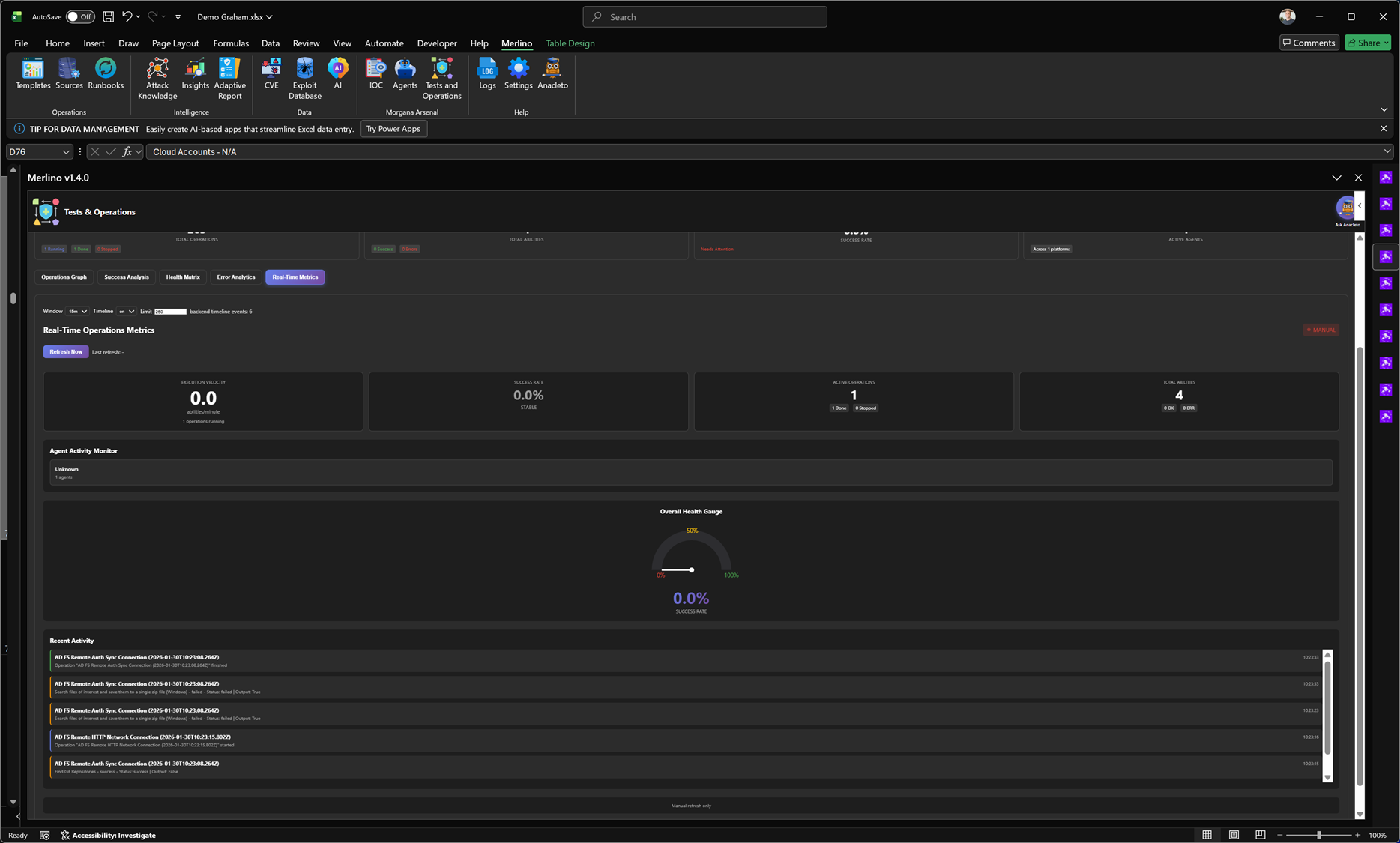Toggle AutoSave off switch
This screenshot has height=843, width=1400.
tap(79, 16)
